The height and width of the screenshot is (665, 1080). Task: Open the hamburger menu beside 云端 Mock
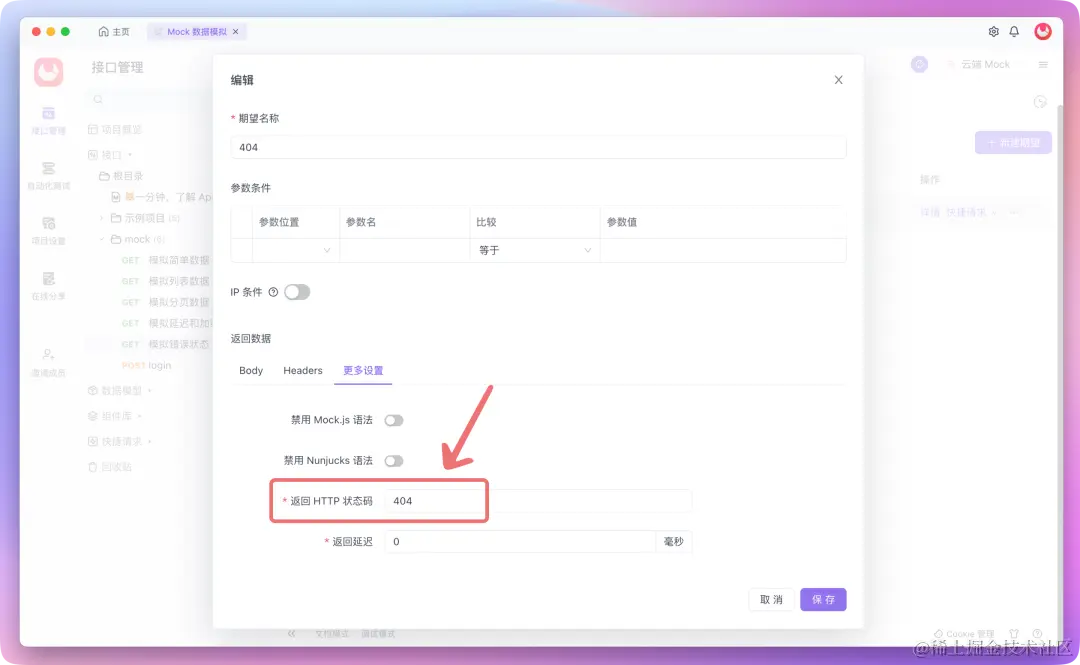[1043, 65]
